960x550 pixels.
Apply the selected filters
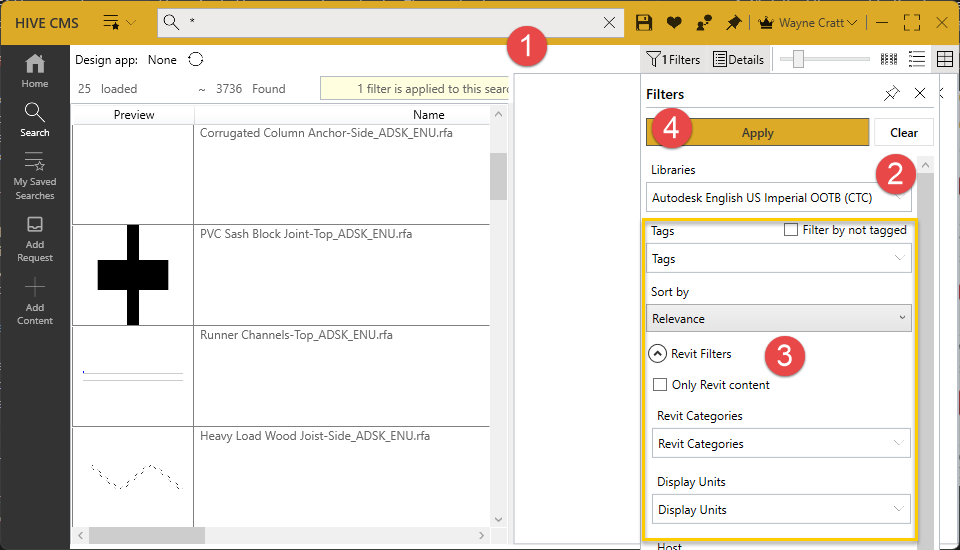[x=757, y=132]
